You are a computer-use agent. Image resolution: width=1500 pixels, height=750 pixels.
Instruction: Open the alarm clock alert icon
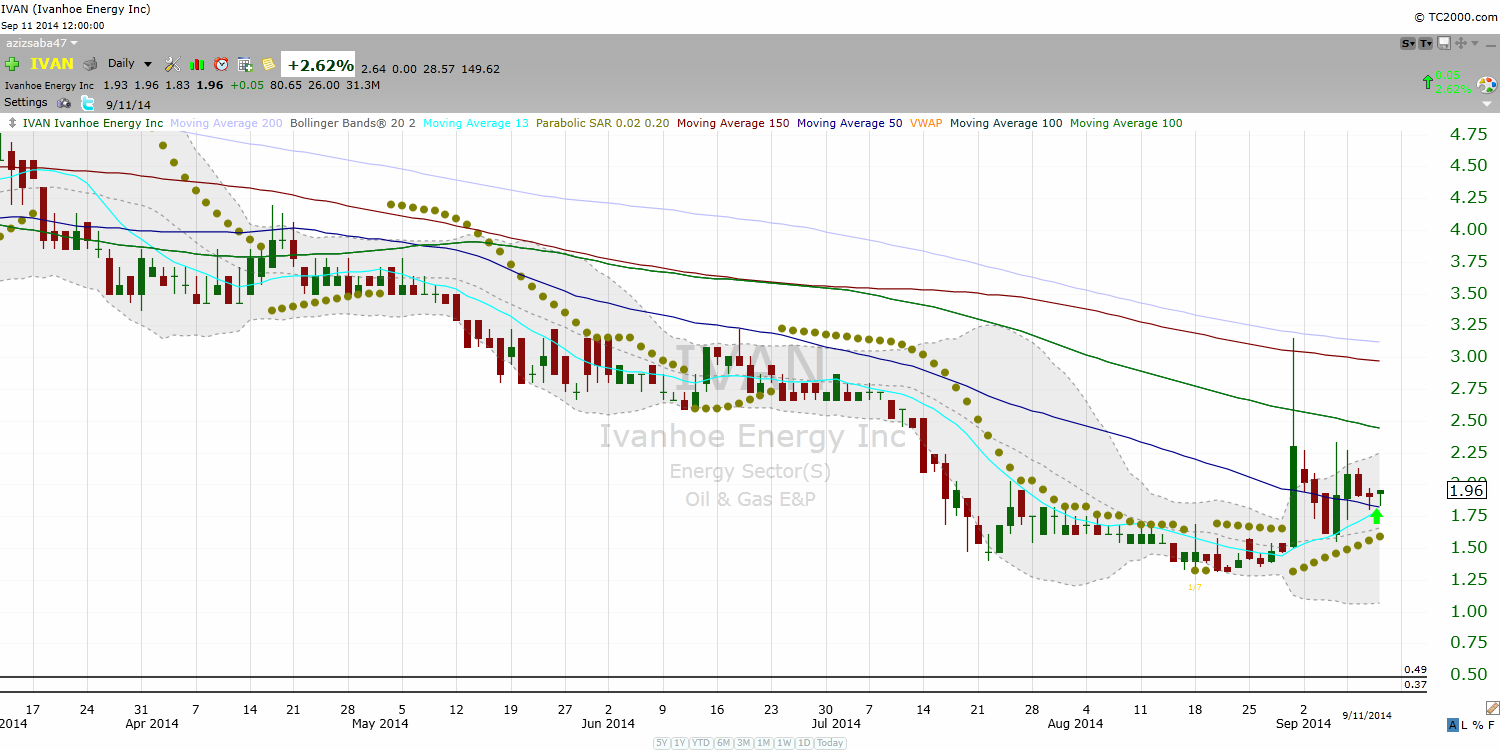click(x=221, y=64)
